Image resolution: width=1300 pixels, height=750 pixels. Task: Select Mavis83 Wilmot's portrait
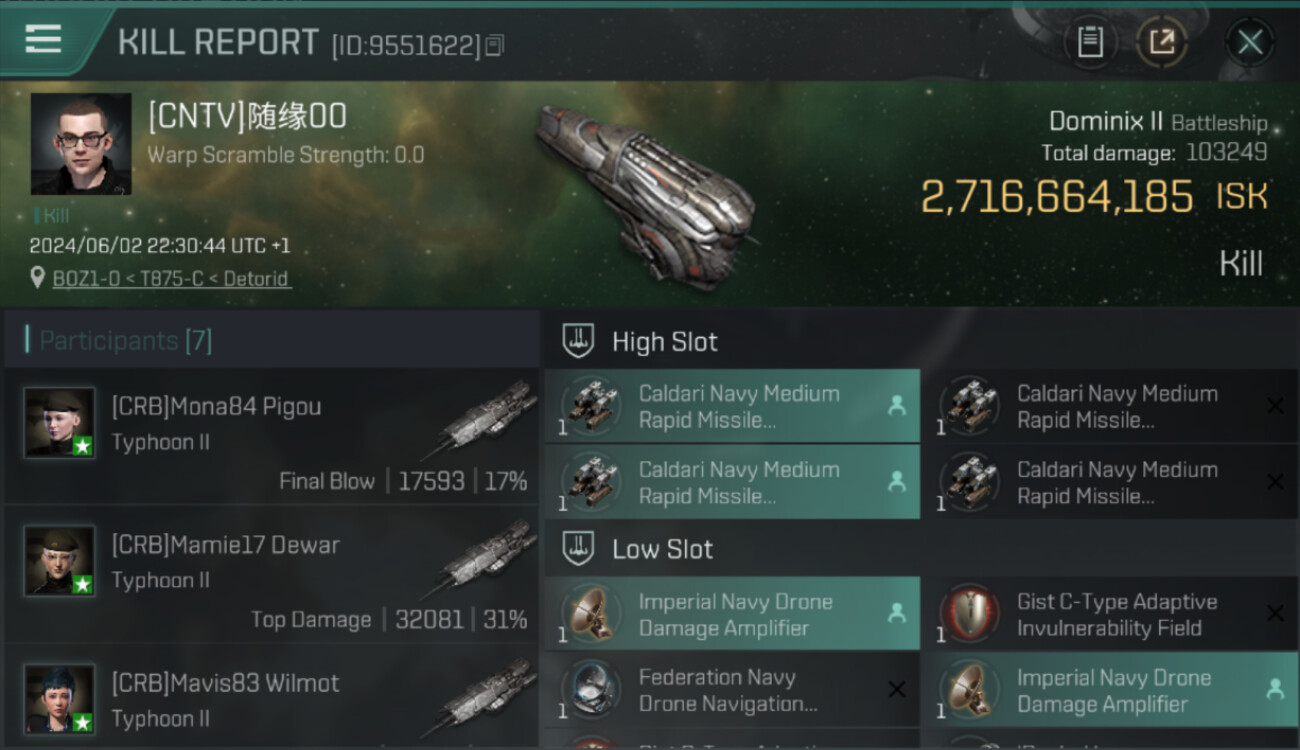60,698
